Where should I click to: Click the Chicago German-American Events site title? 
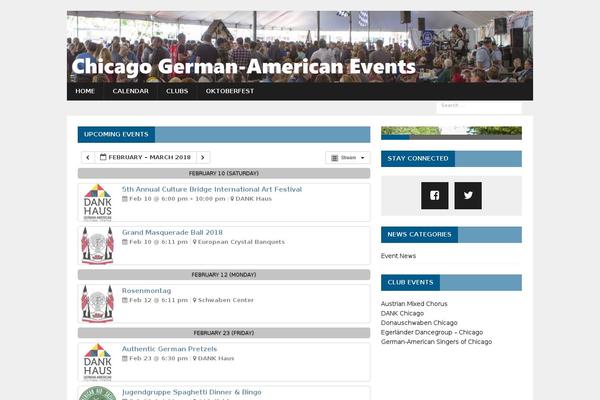243,66
